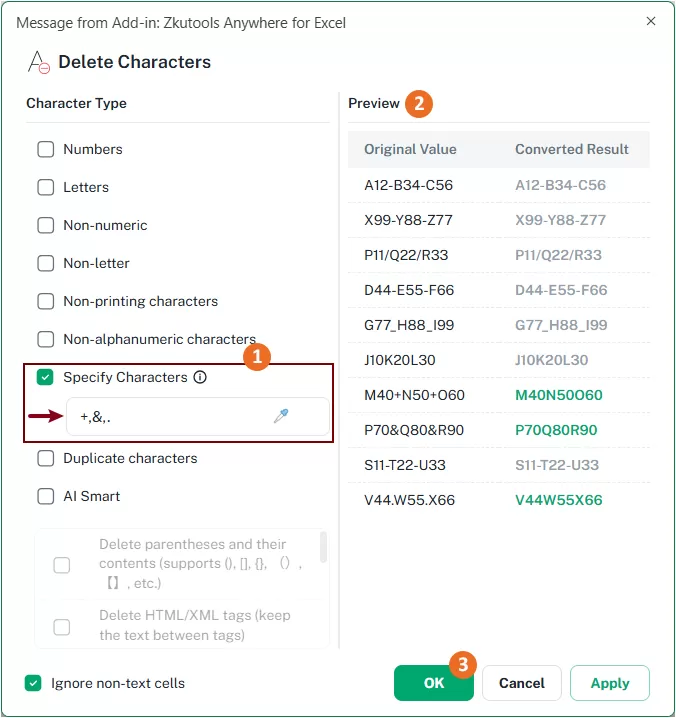Click the specify characters input field
Image resolution: width=676 pixels, height=718 pixels.
[x=198, y=416]
